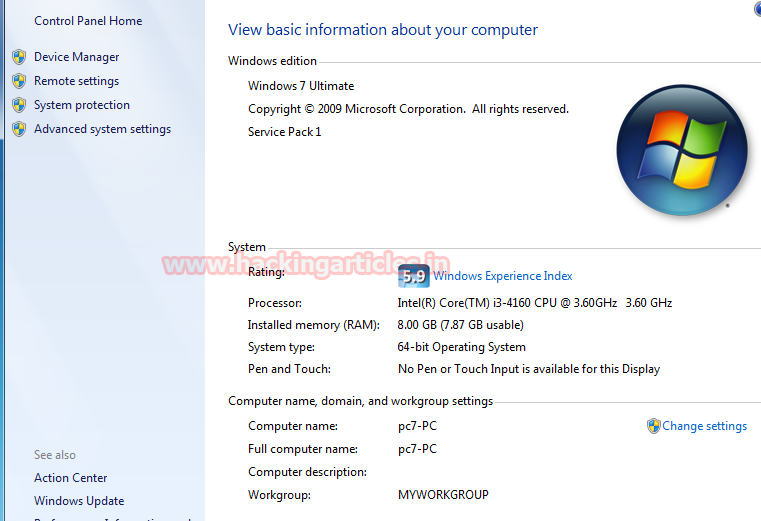Image resolution: width=761 pixels, height=521 pixels.
Task: Click the shield icon next to Change settings
Action: [x=654, y=426]
